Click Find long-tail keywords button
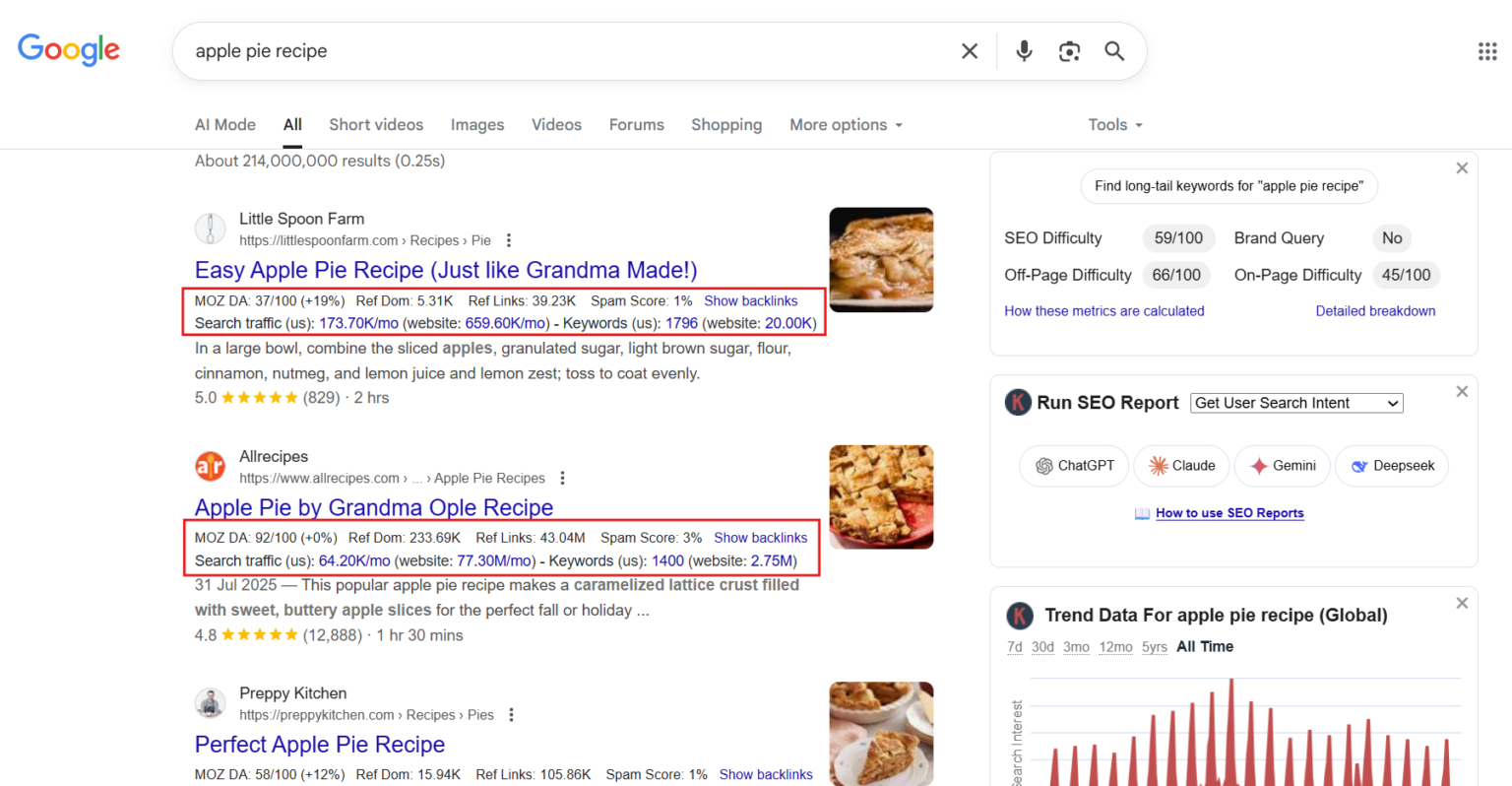Image resolution: width=1512 pixels, height=786 pixels. click(1228, 186)
